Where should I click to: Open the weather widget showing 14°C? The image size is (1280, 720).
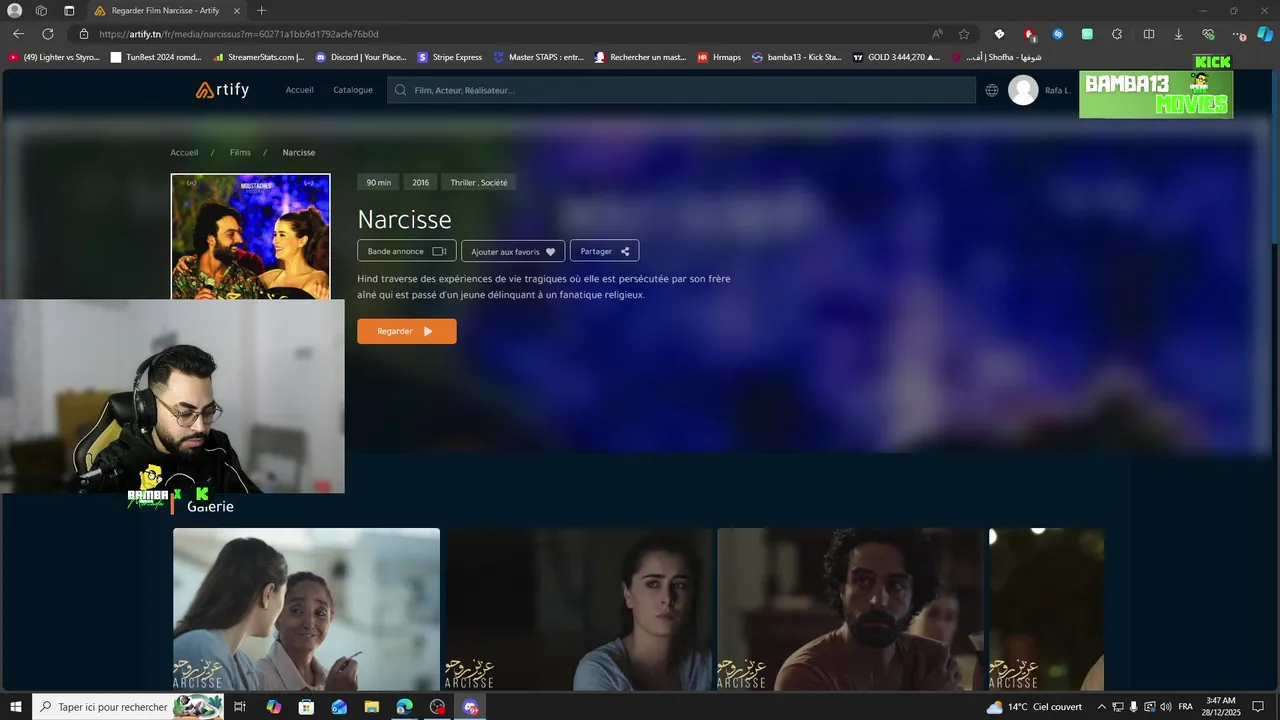point(1035,707)
